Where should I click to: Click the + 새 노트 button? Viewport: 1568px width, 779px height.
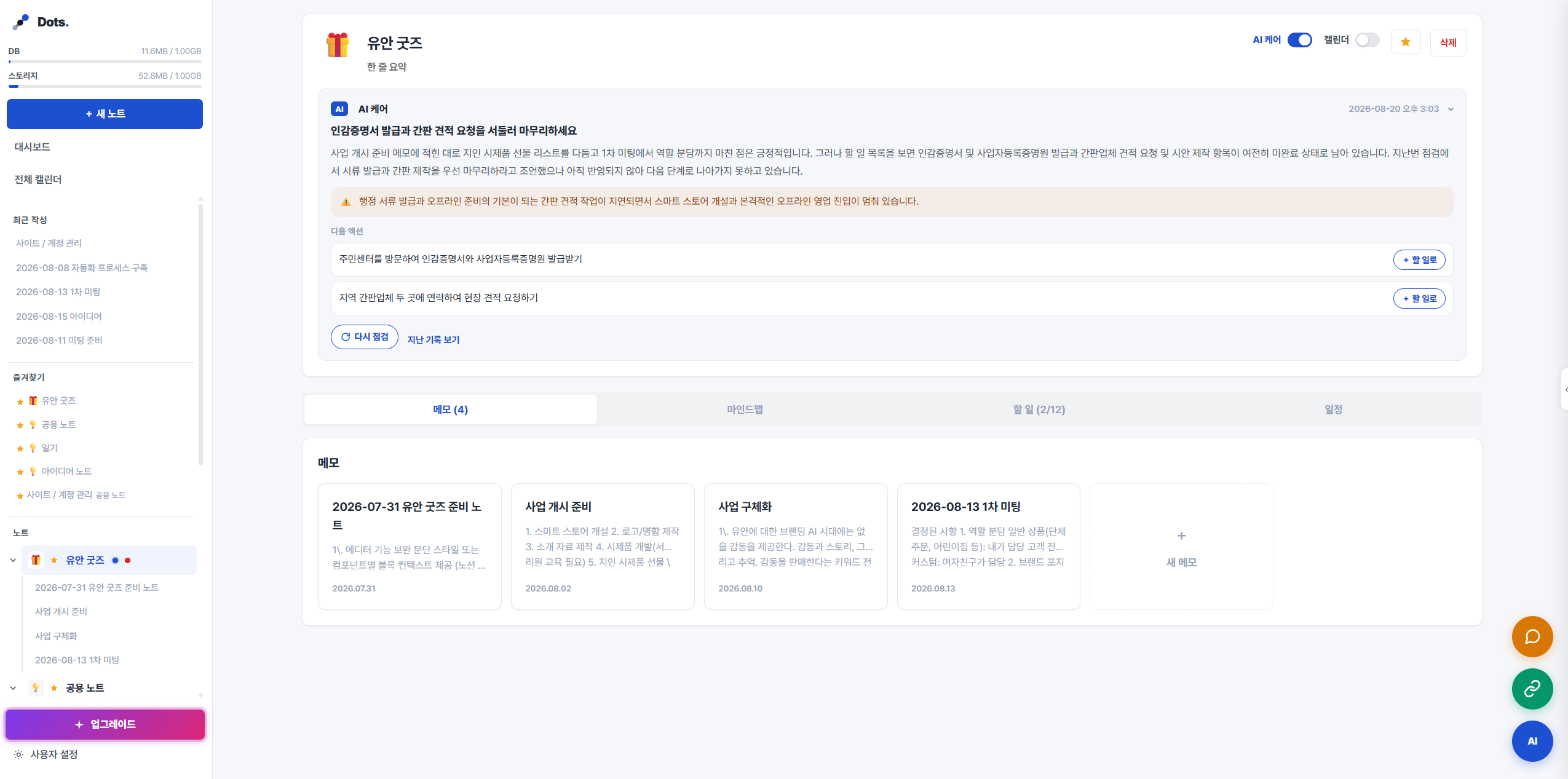coord(105,114)
